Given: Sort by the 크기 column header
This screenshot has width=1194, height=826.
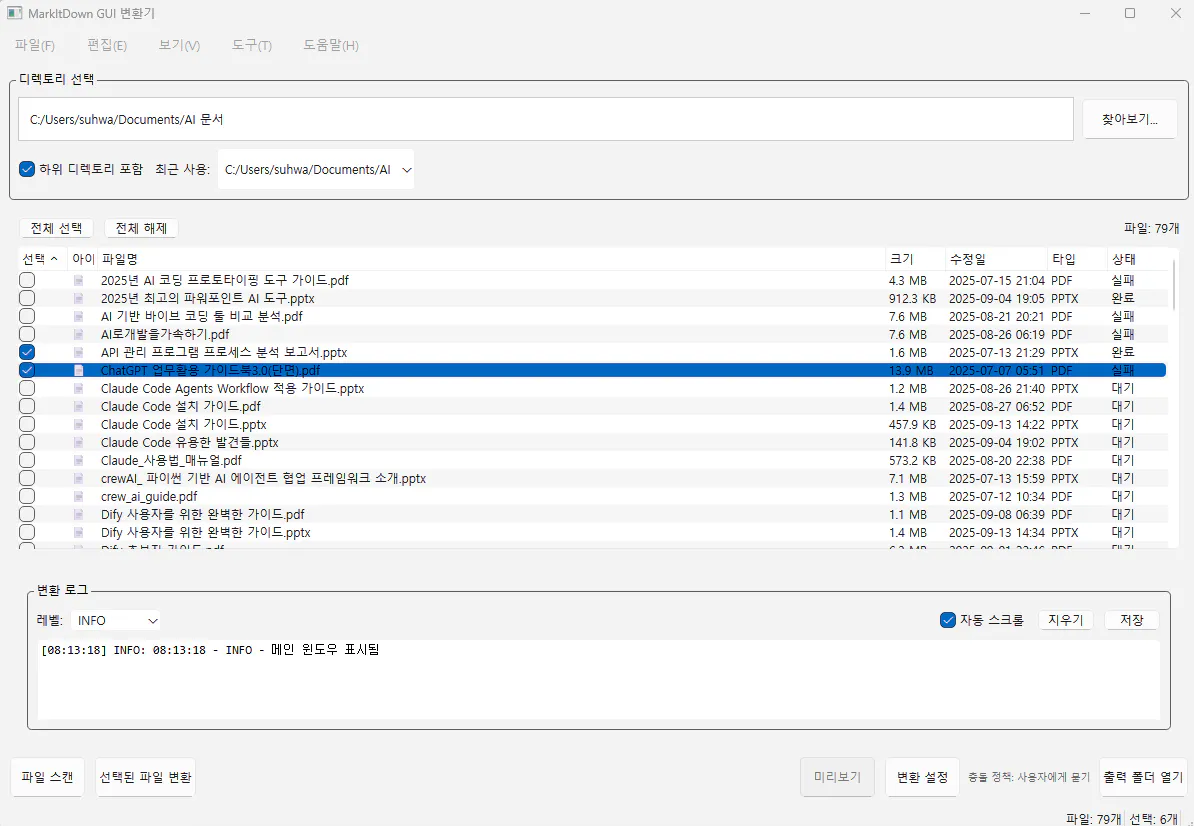Looking at the screenshot, I should pos(915,260).
